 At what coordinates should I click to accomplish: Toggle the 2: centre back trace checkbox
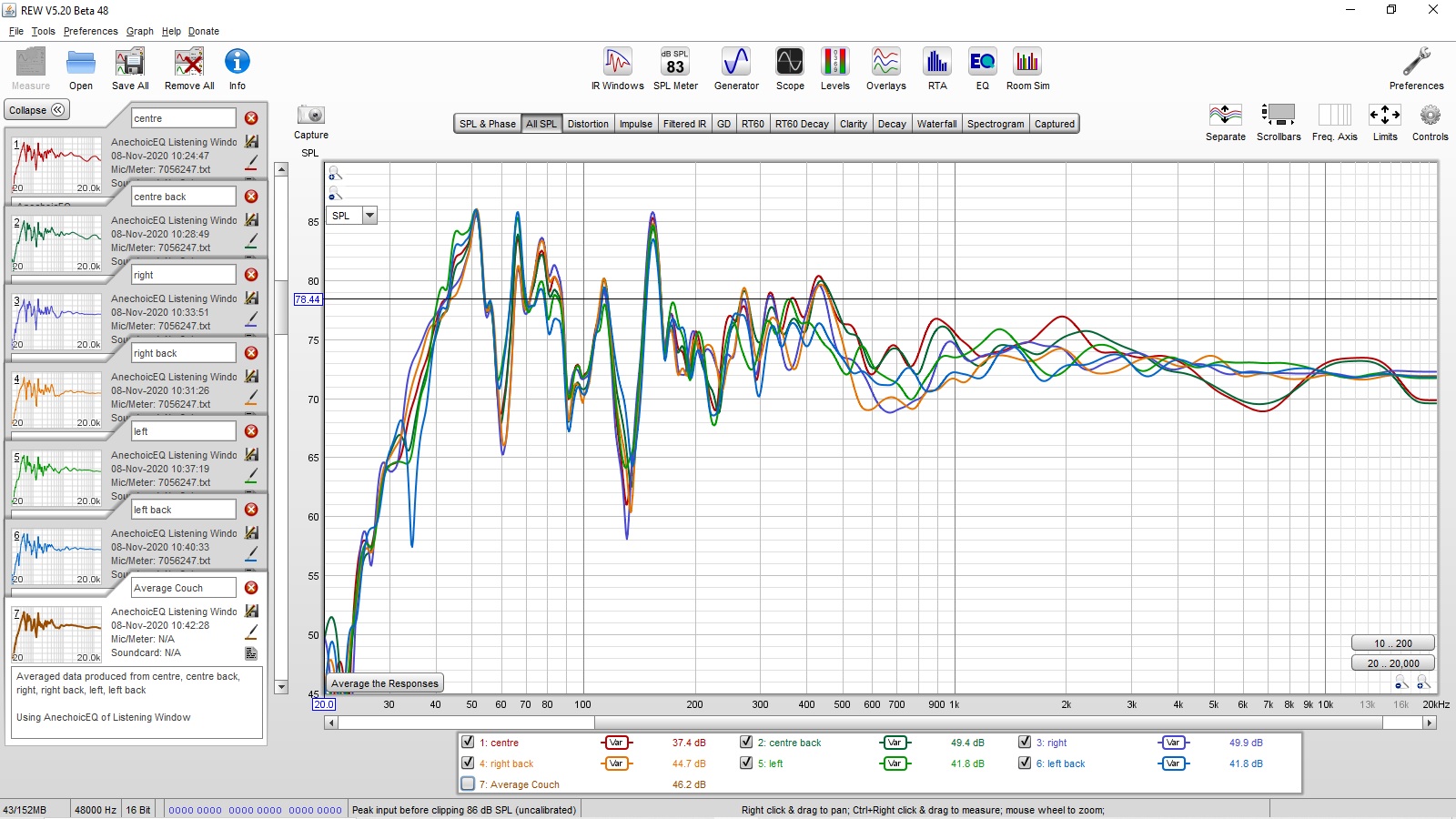point(746,742)
